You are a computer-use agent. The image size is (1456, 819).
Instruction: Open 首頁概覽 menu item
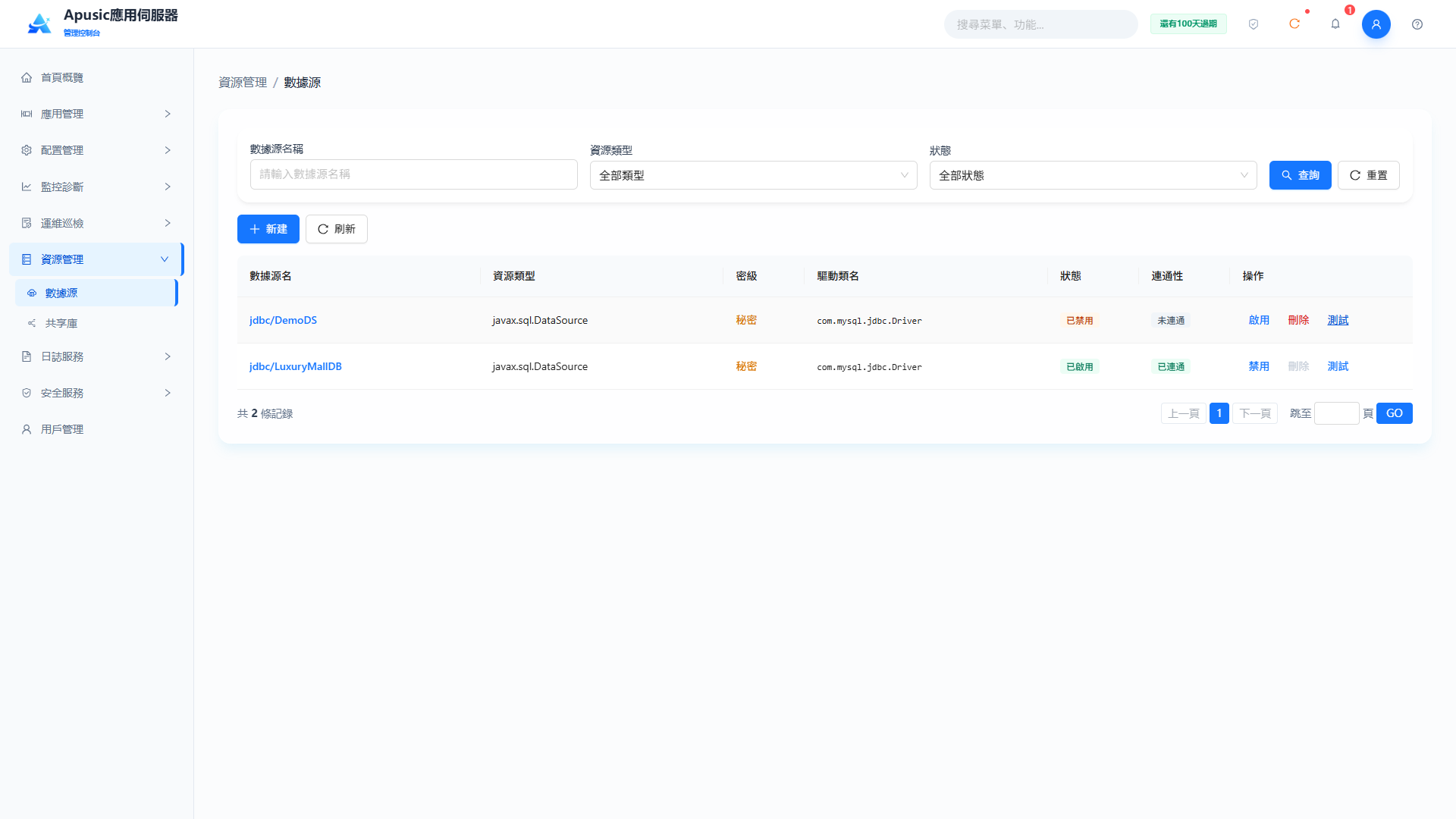coord(96,77)
